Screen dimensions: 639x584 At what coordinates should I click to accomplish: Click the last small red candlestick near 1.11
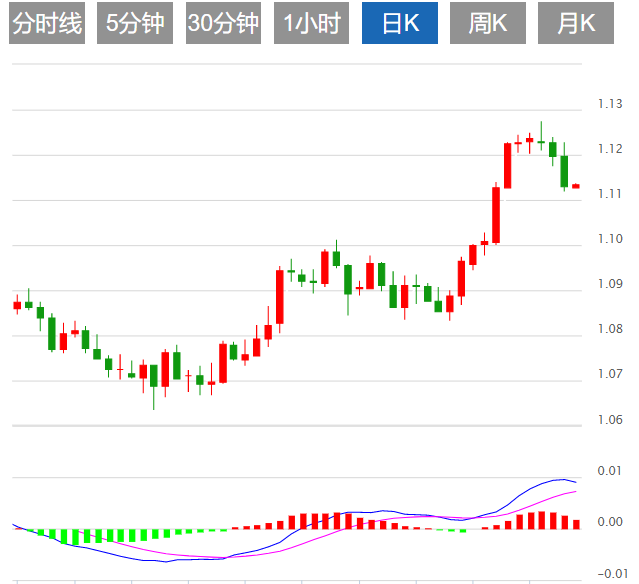pos(576,186)
